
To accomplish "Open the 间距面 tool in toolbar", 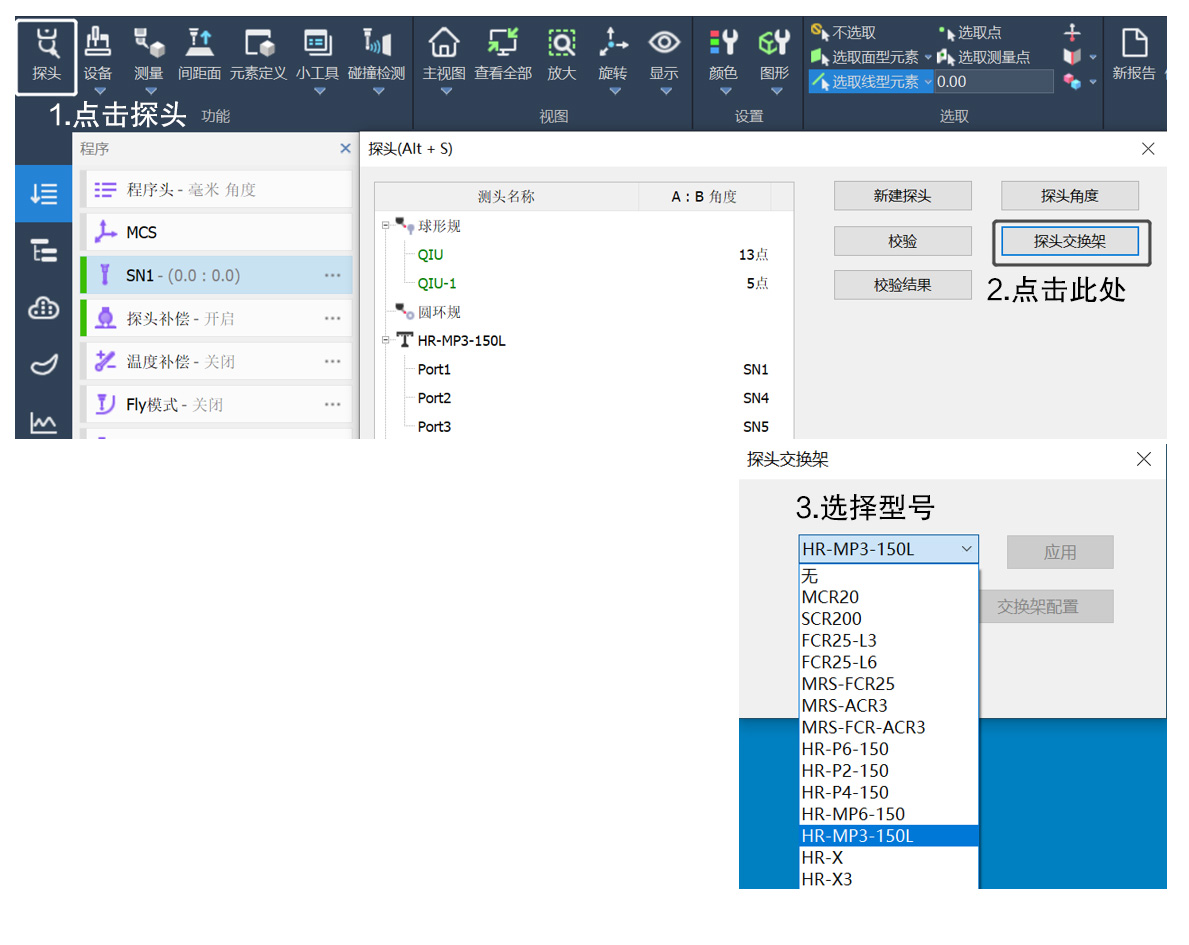I will 199,55.
